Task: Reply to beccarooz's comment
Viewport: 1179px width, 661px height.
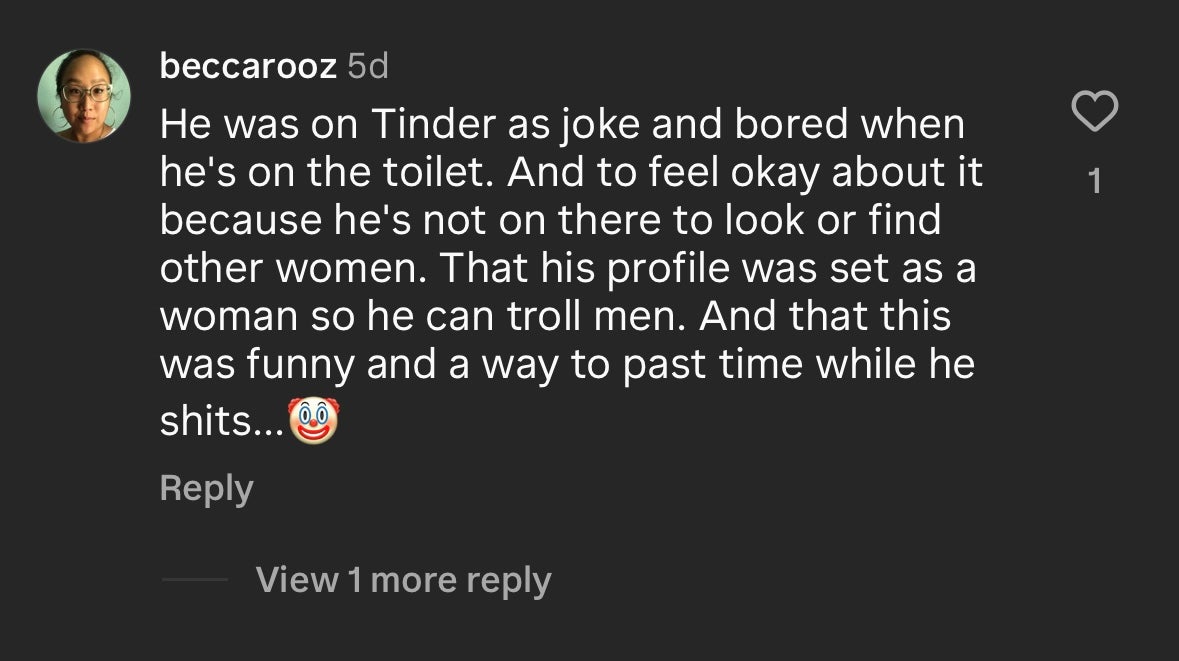Action: 207,489
